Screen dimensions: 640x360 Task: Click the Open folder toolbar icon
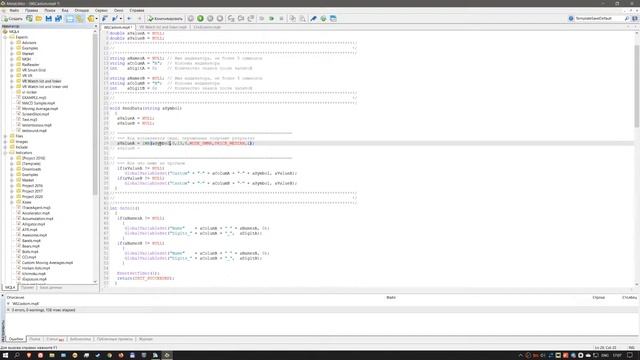(39, 19)
